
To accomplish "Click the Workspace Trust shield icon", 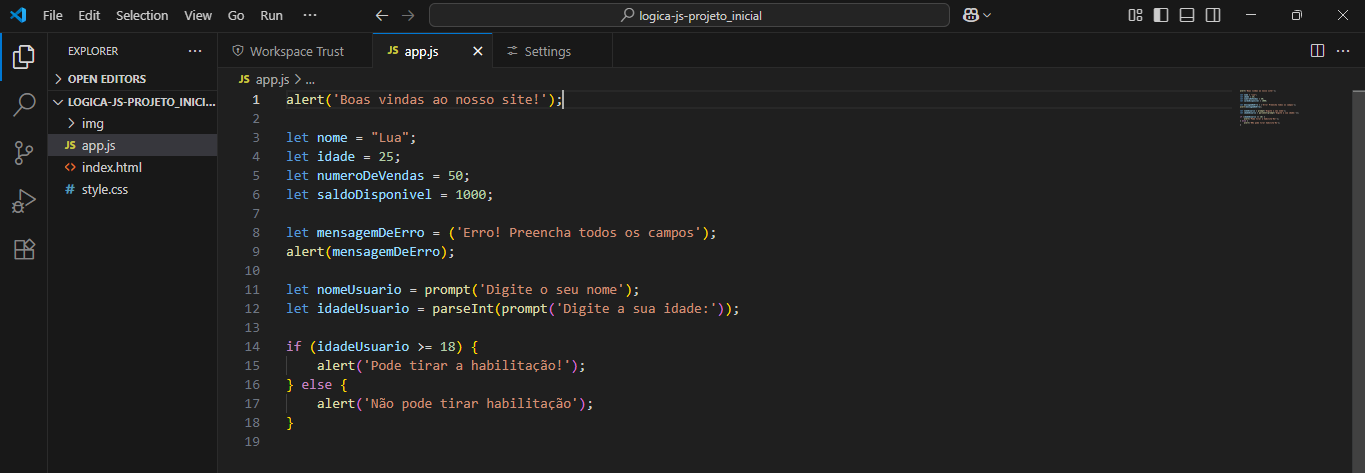I will pyautogui.click(x=238, y=51).
